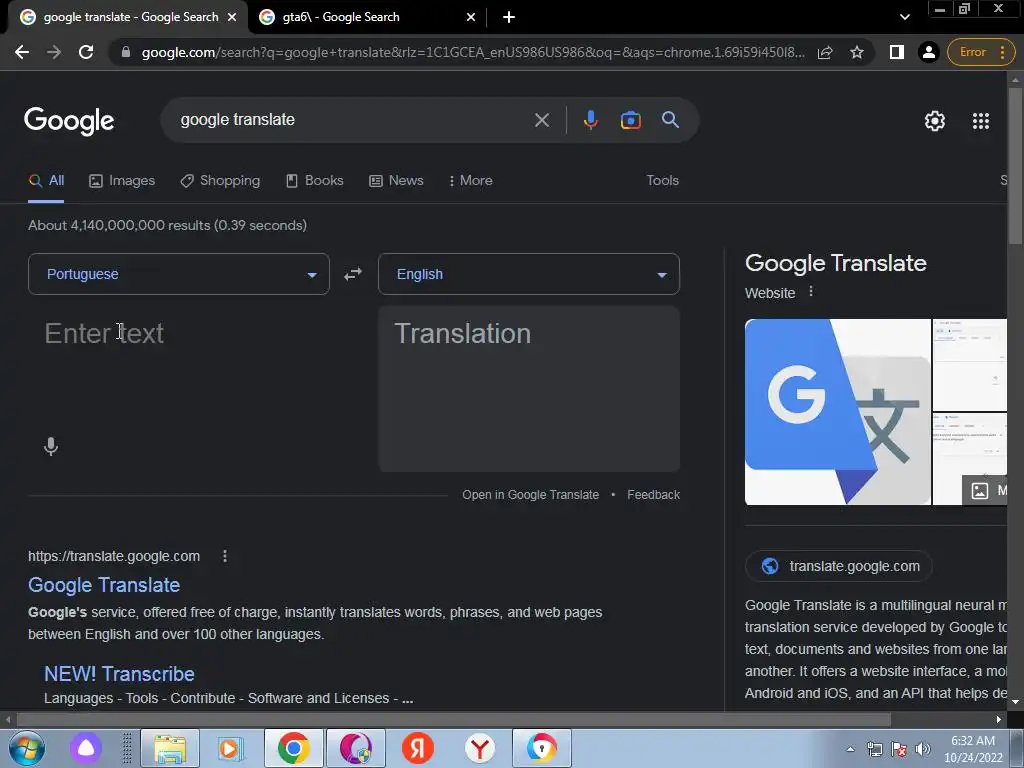Image resolution: width=1024 pixels, height=768 pixels.
Task: Open Chrome menu three dots
Action: tap(1002, 52)
